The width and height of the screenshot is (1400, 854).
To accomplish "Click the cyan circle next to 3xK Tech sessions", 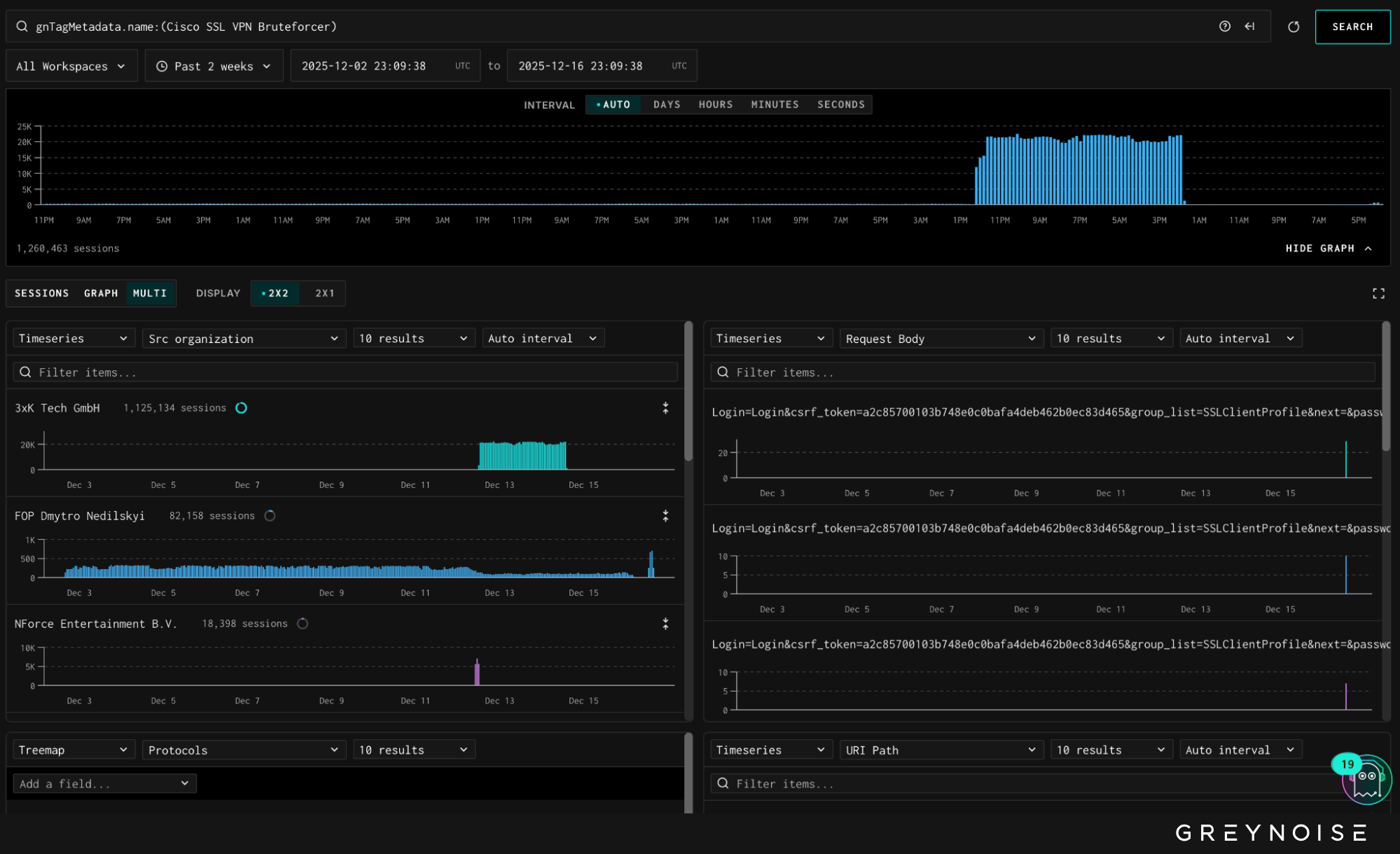I will (x=241, y=408).
